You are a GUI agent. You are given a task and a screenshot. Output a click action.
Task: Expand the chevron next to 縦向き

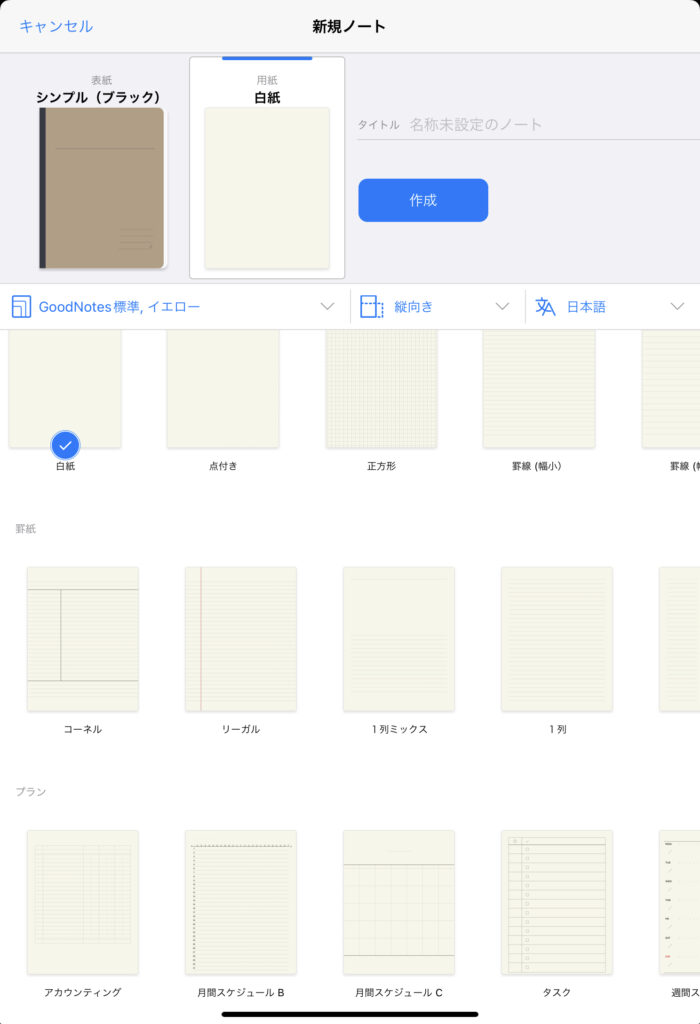tap(502, 306)
